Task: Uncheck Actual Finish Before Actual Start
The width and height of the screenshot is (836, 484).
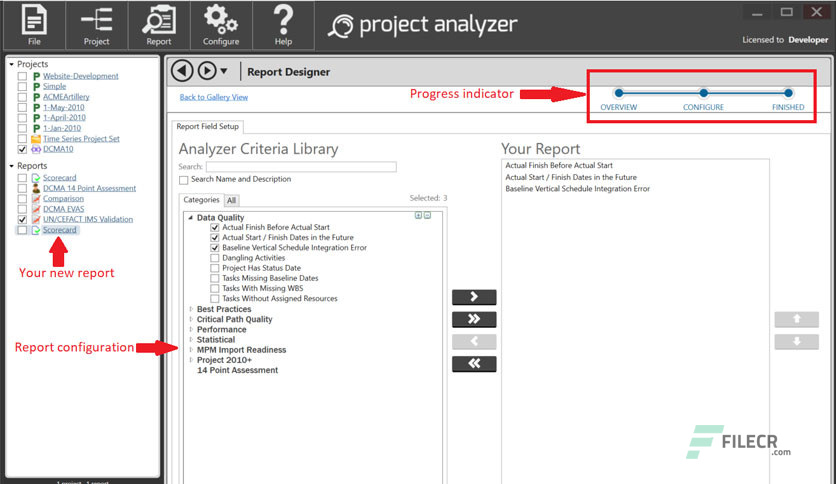Action: 215,228
